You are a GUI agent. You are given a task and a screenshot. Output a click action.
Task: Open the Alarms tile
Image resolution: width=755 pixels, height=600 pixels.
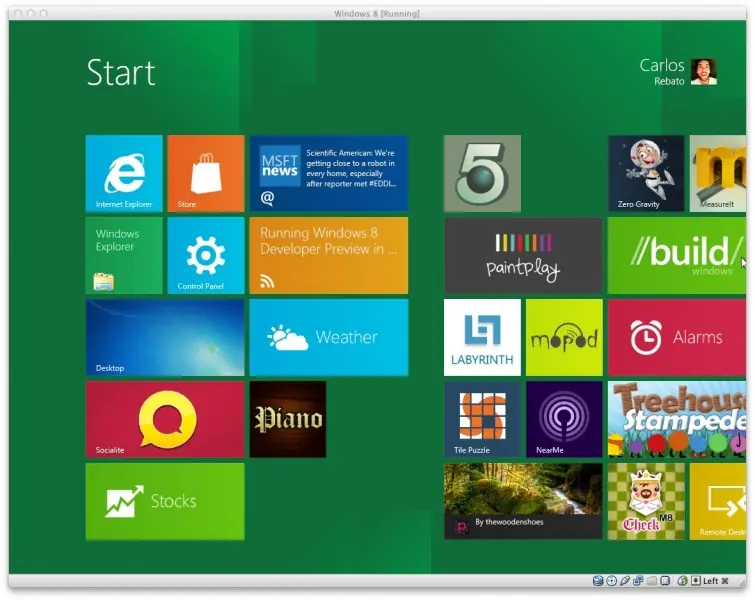677,337
